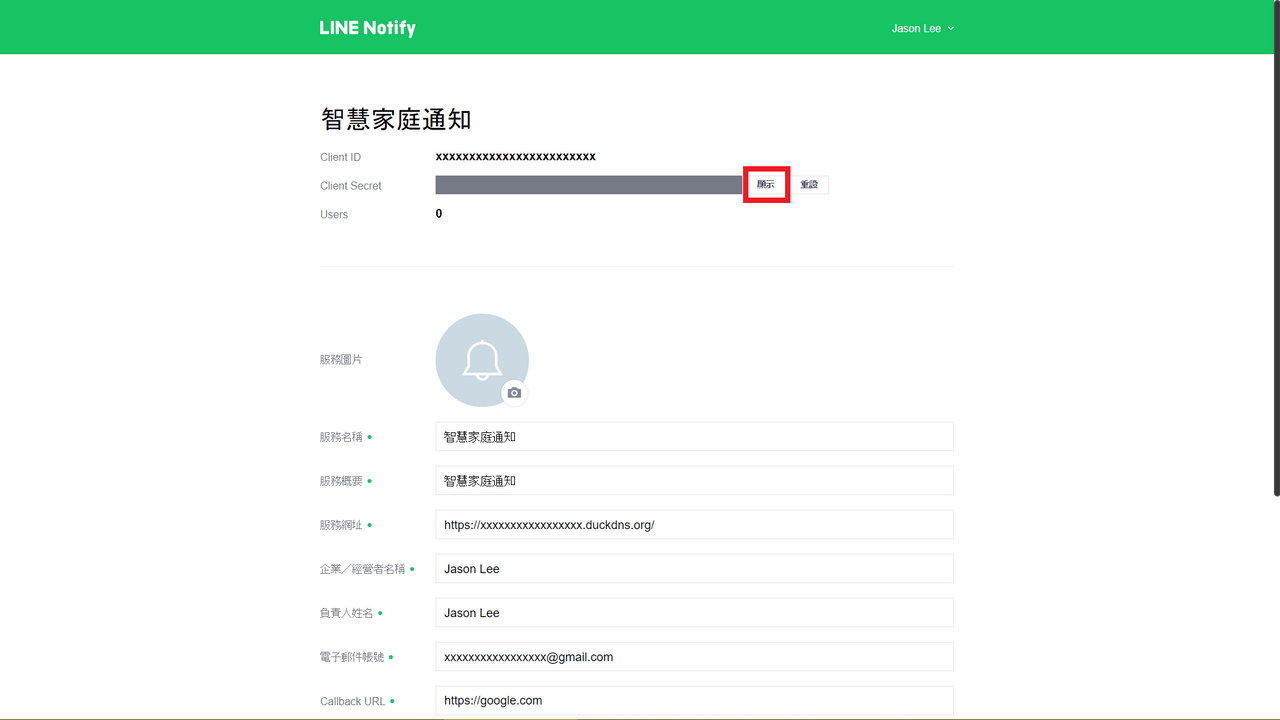Click the page vertical scrollbar
The width and height of the screenshot is (1280, 720).
pyautogui.click(x=1276, y=248)
